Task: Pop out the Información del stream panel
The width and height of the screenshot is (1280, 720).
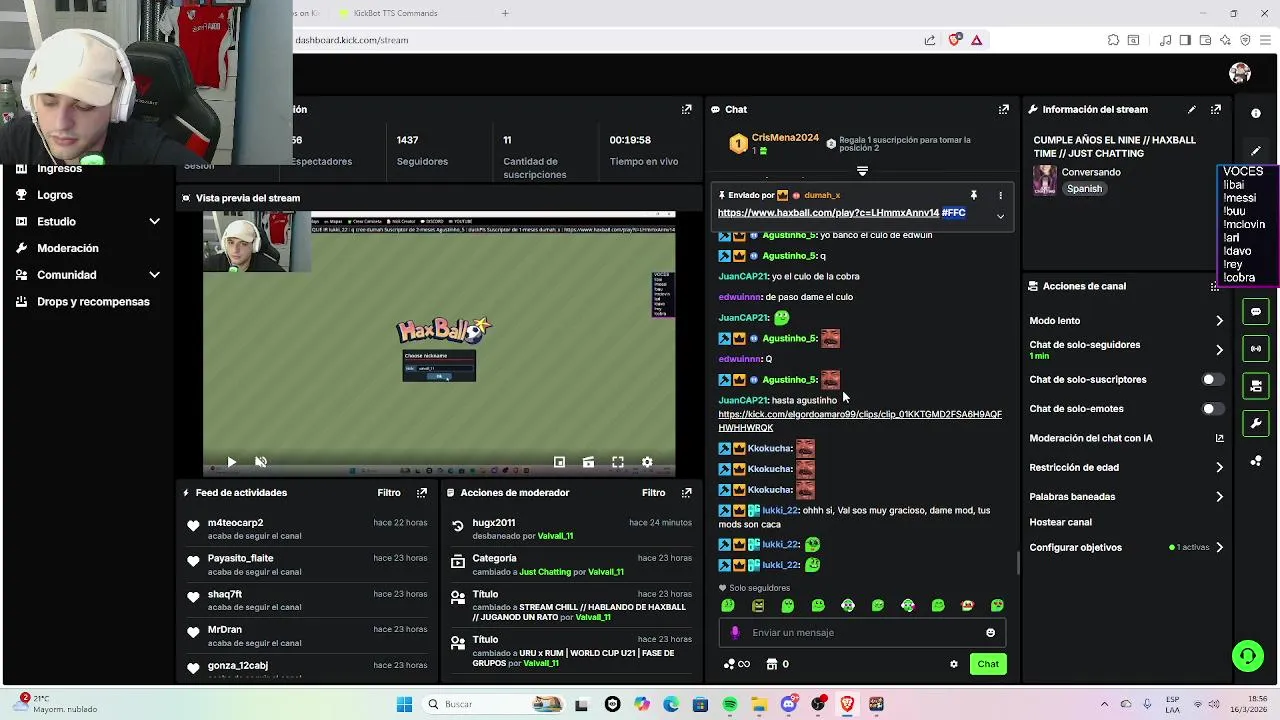Action: point(1215,109)
